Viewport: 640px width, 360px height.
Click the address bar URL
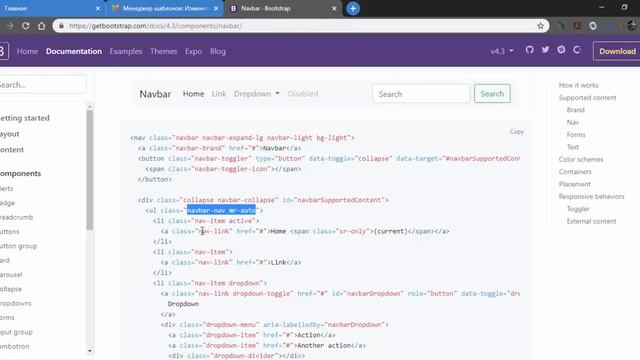coord(156,26)
